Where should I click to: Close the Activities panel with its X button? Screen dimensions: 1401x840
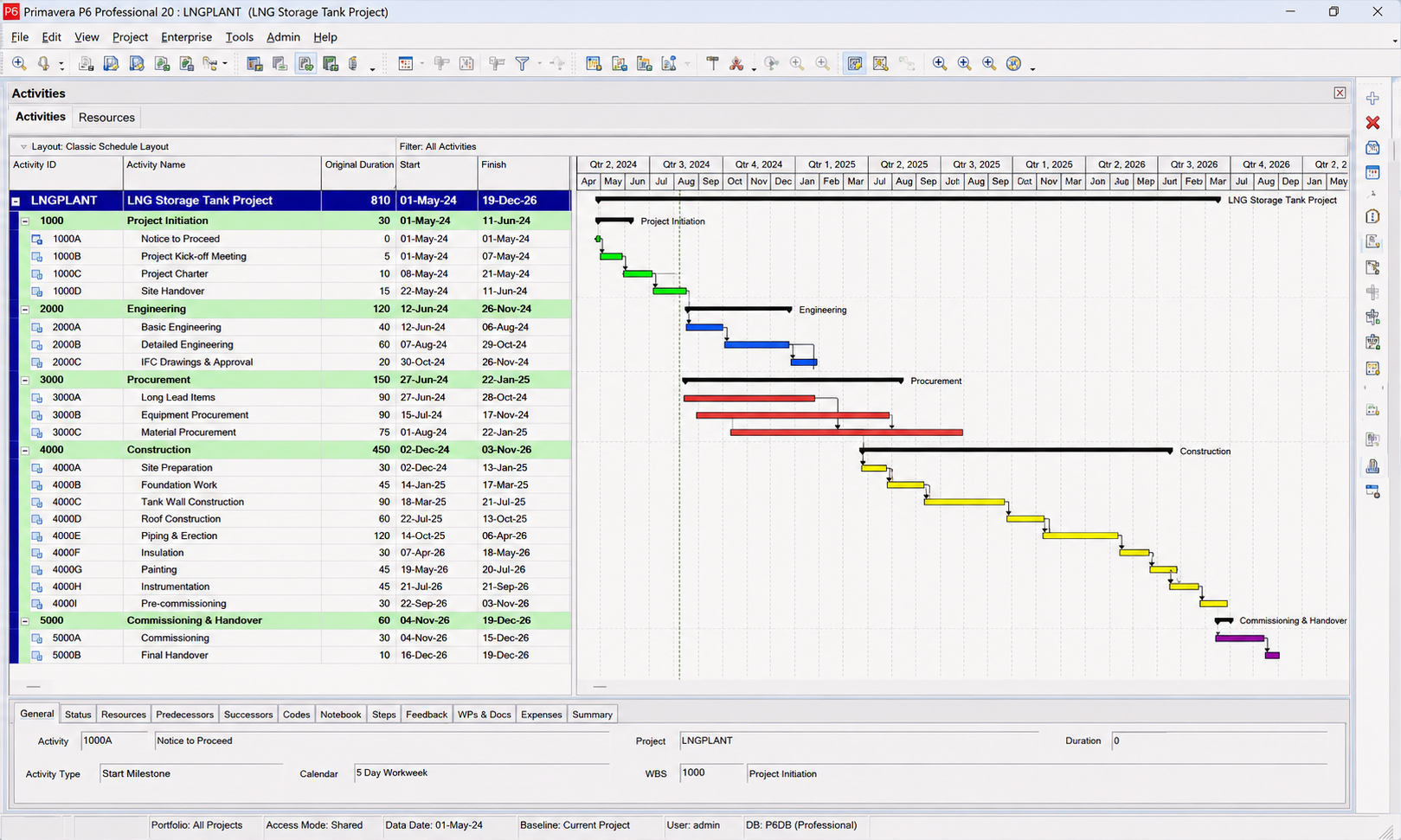tap(1340, 93)
